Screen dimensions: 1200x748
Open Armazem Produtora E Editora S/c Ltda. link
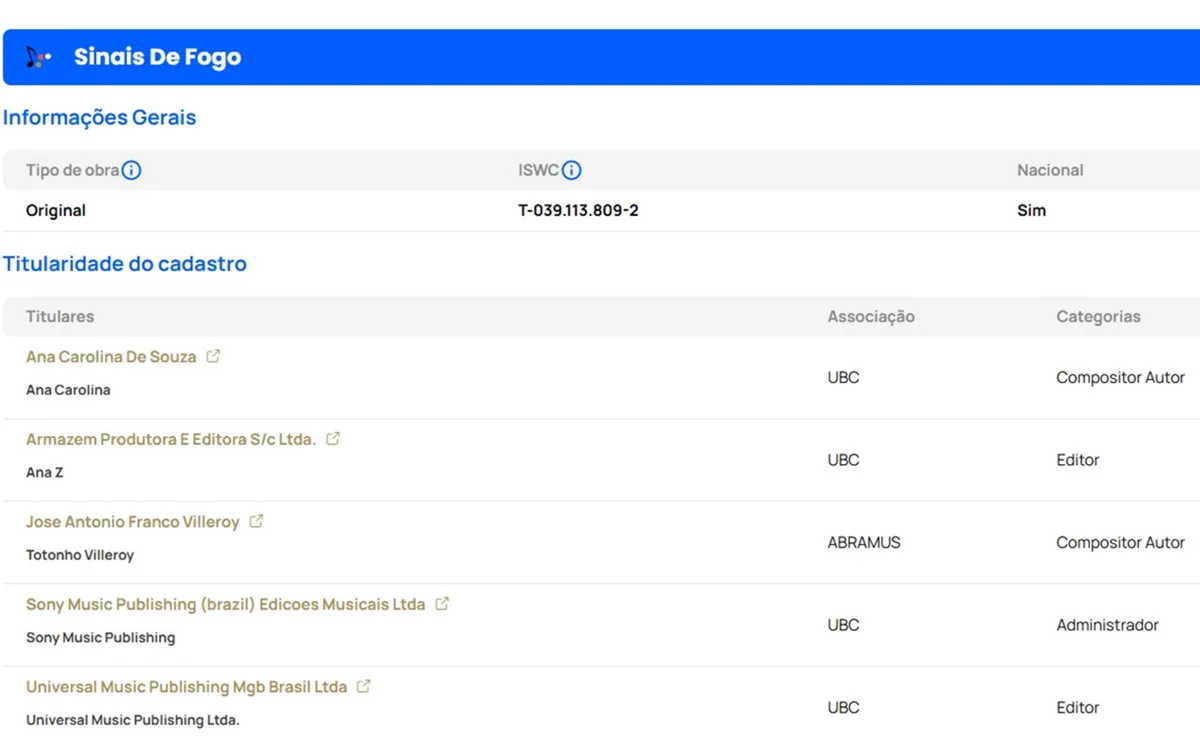pyautogui.click(x=171, y=440)
